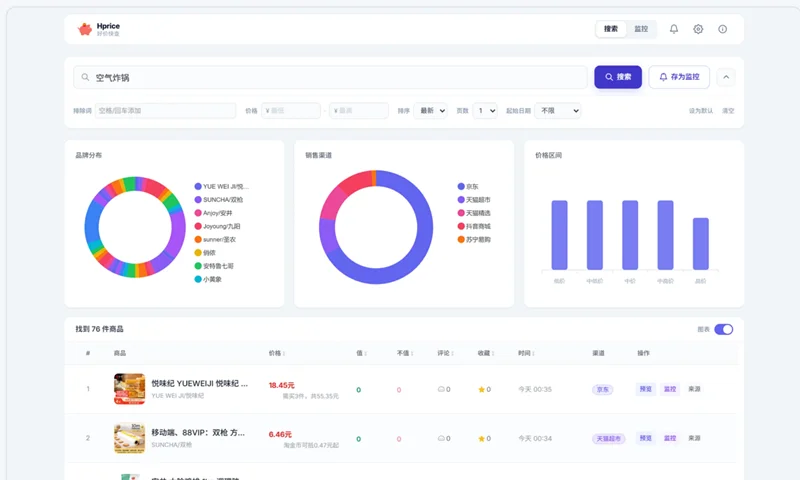Open notifications bell in top bar
This screenshot has width=800, height=480.
pyautogui.click(x=673, y=29)
